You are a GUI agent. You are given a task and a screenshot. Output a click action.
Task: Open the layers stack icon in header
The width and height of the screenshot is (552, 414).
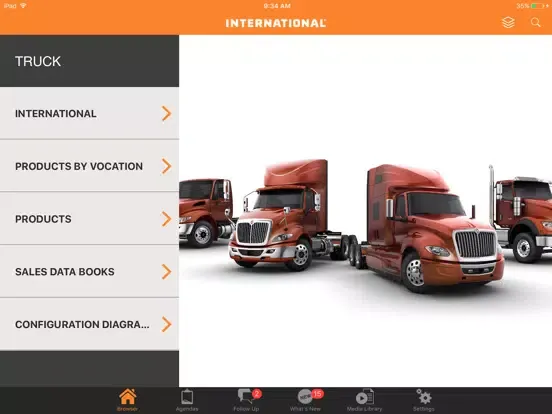(x=508, y=23)
